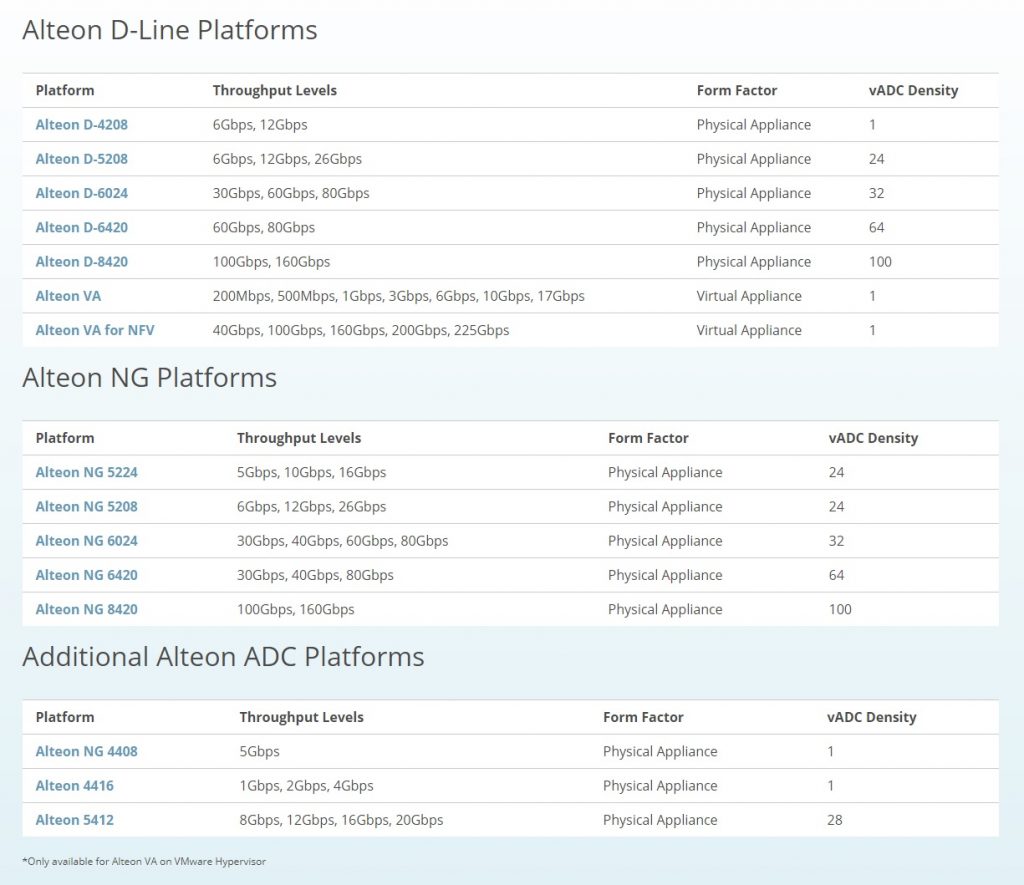
Task: Click 'Platform' header in D-Line table
Action: [x=65, y=90]
